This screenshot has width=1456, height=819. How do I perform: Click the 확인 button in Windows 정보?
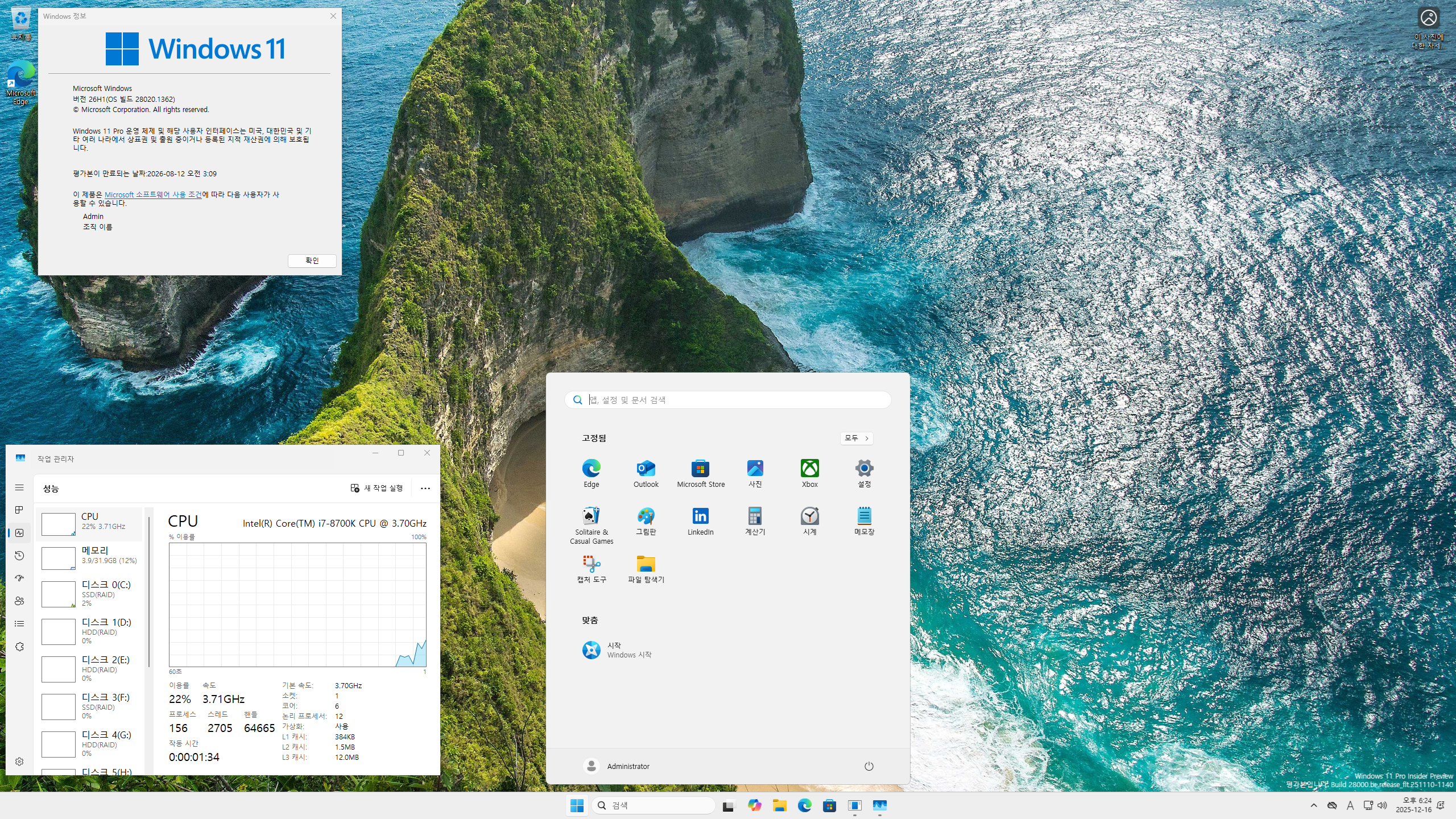tap(312, 260)
